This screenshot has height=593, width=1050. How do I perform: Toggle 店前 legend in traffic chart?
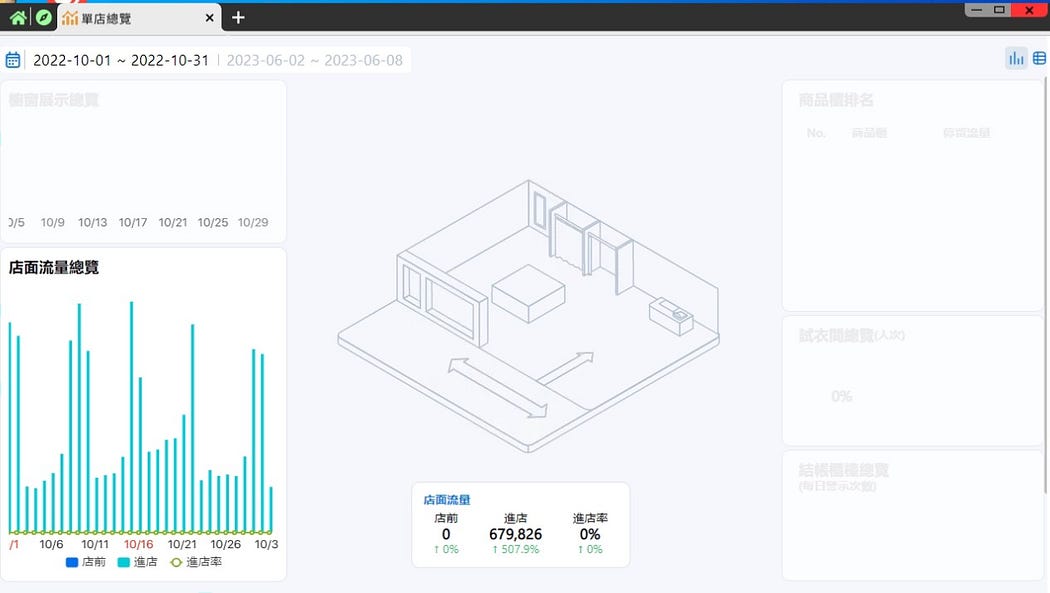86,562
